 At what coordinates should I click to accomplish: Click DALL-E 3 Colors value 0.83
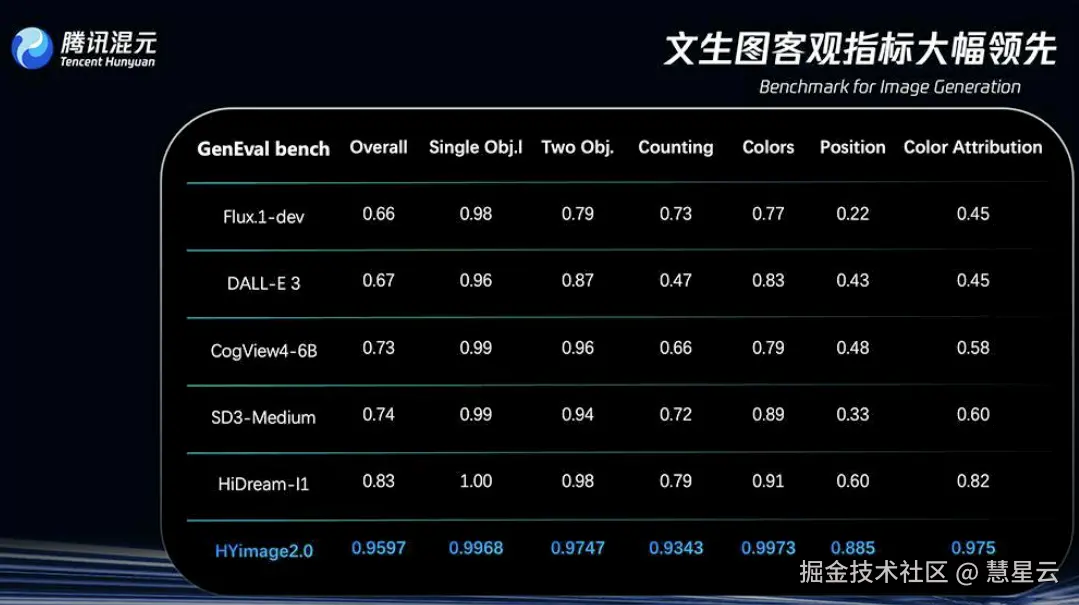tap(768, 281)
